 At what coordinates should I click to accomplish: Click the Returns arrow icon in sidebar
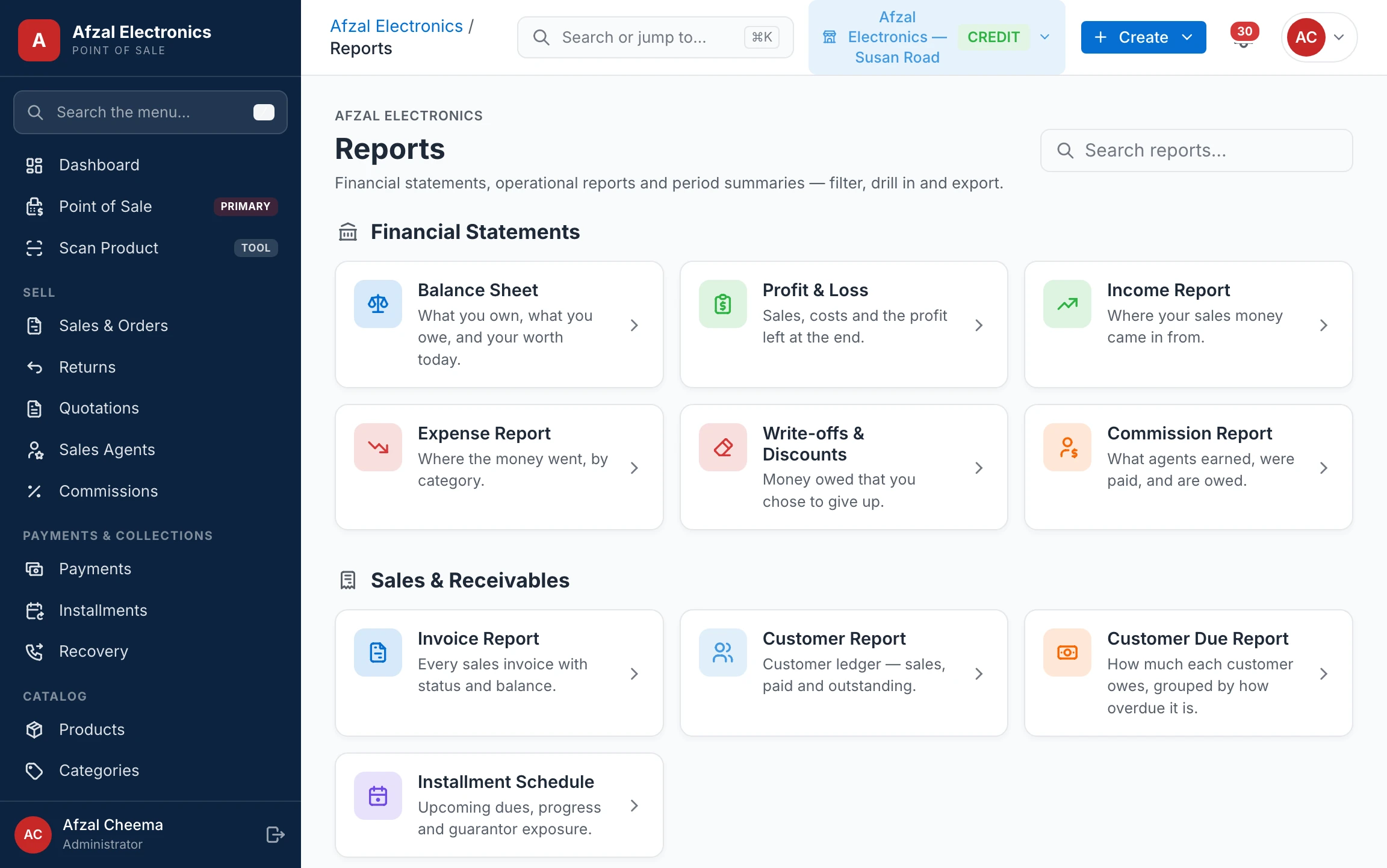tap(34, 367)
